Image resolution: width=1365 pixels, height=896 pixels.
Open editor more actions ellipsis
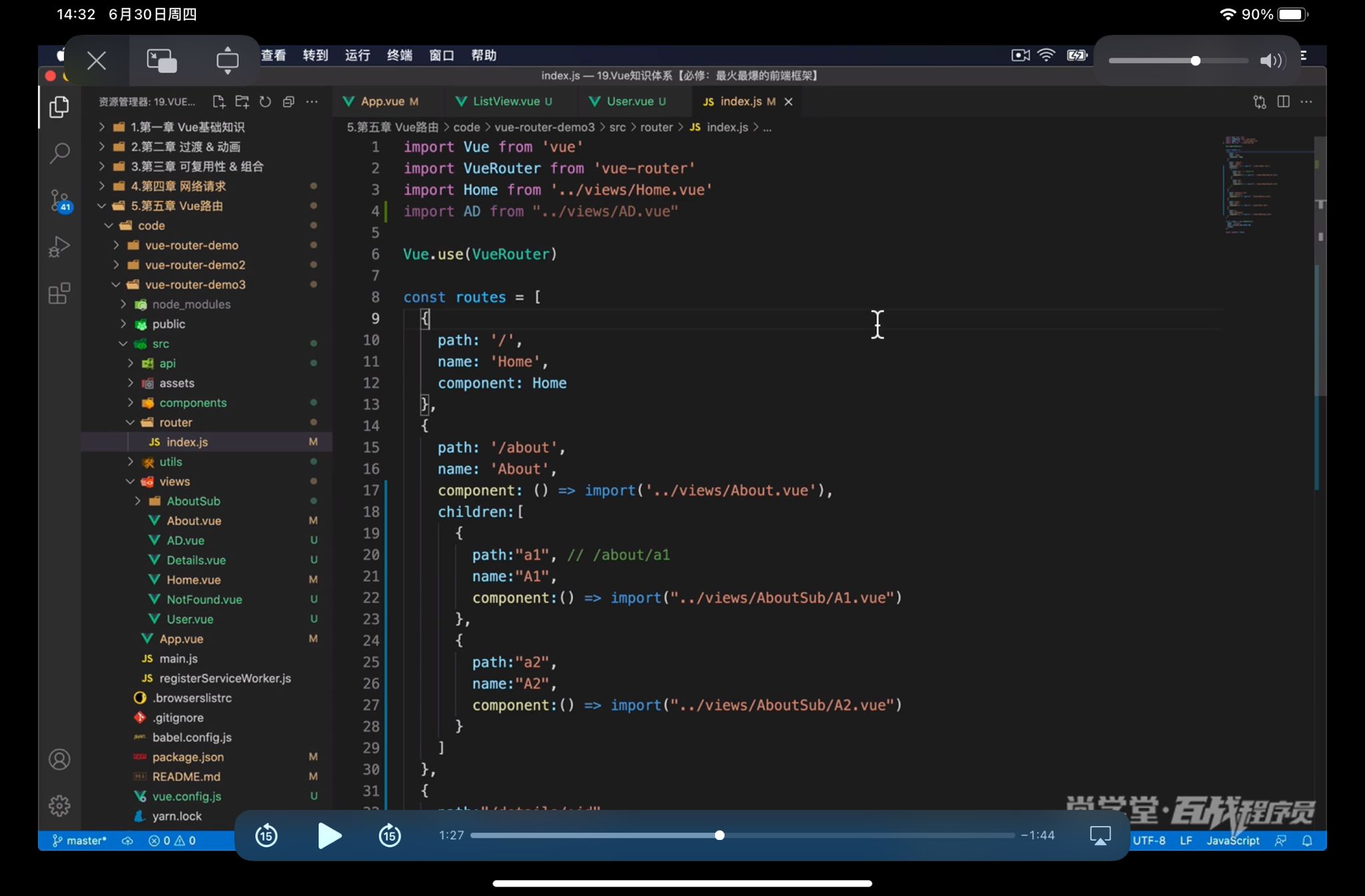(1306, 101)
